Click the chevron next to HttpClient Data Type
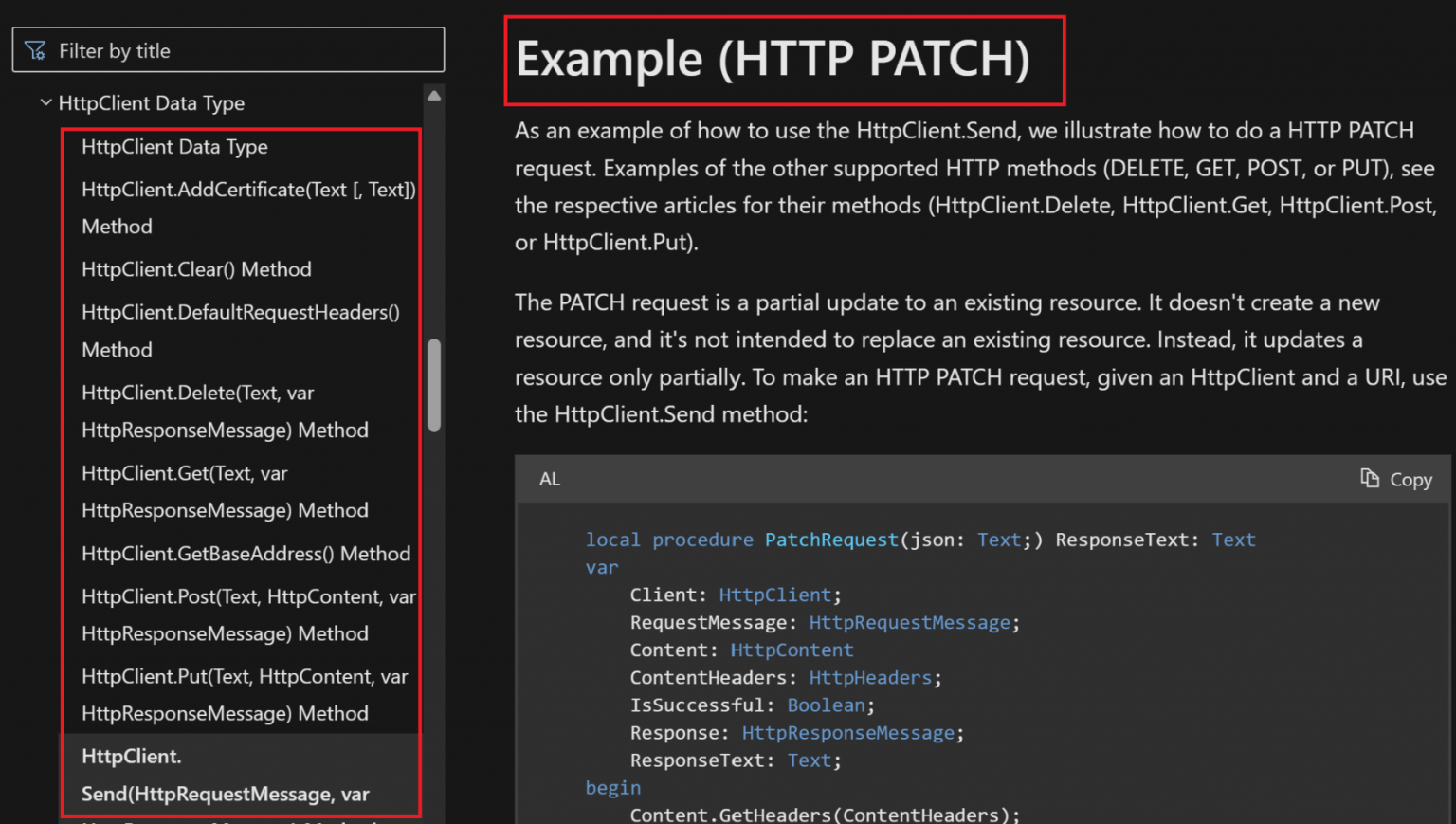The height and width of the screenshot is (824, 1456). (x=45, y=102)
